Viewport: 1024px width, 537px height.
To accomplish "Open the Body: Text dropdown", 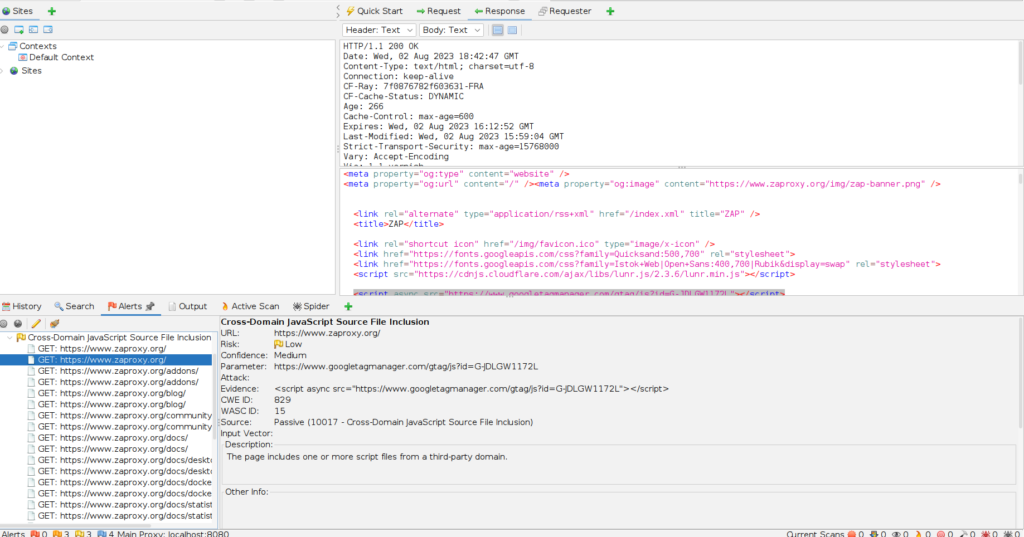I will tap(449, 30).
